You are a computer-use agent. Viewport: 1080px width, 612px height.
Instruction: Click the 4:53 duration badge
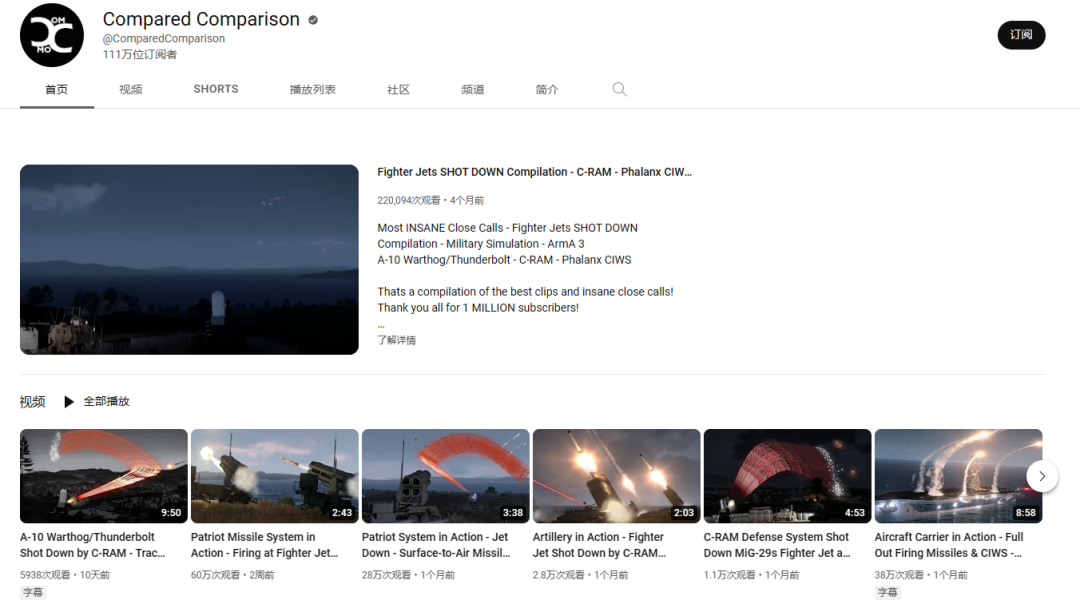[x=855, y=513]
